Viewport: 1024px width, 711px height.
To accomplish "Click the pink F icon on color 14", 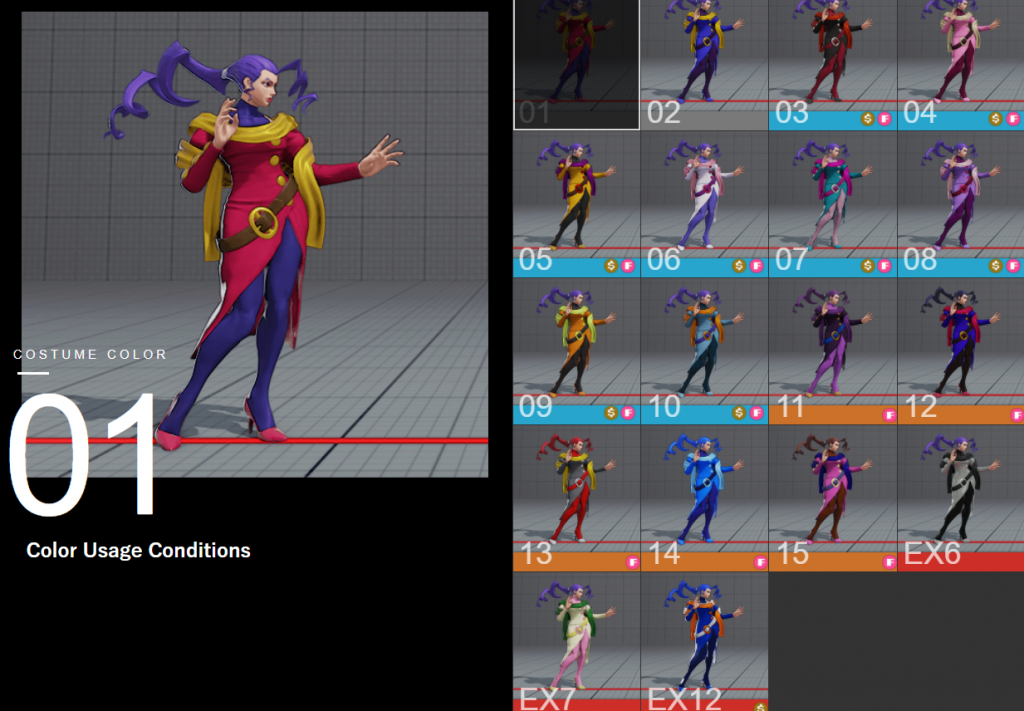I will 760,561.
